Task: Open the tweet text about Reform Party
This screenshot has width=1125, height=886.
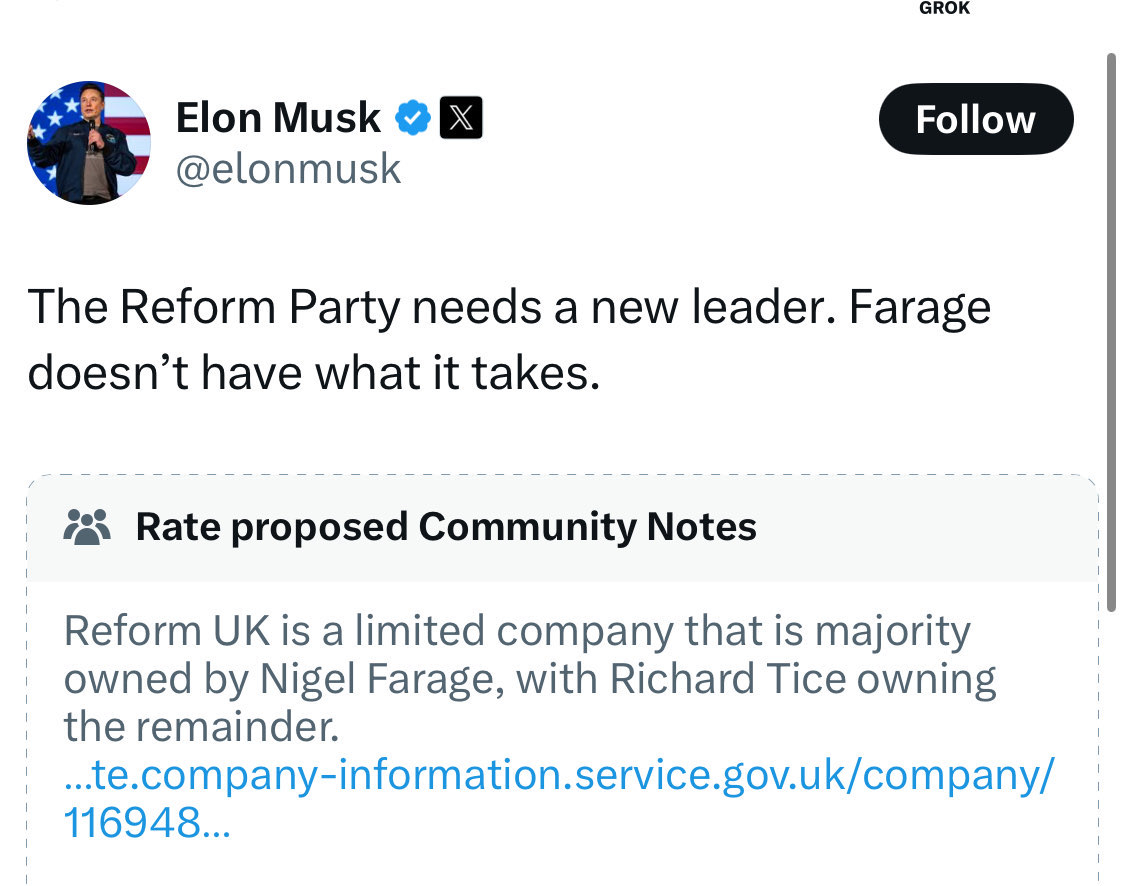Action: point(509,307)
